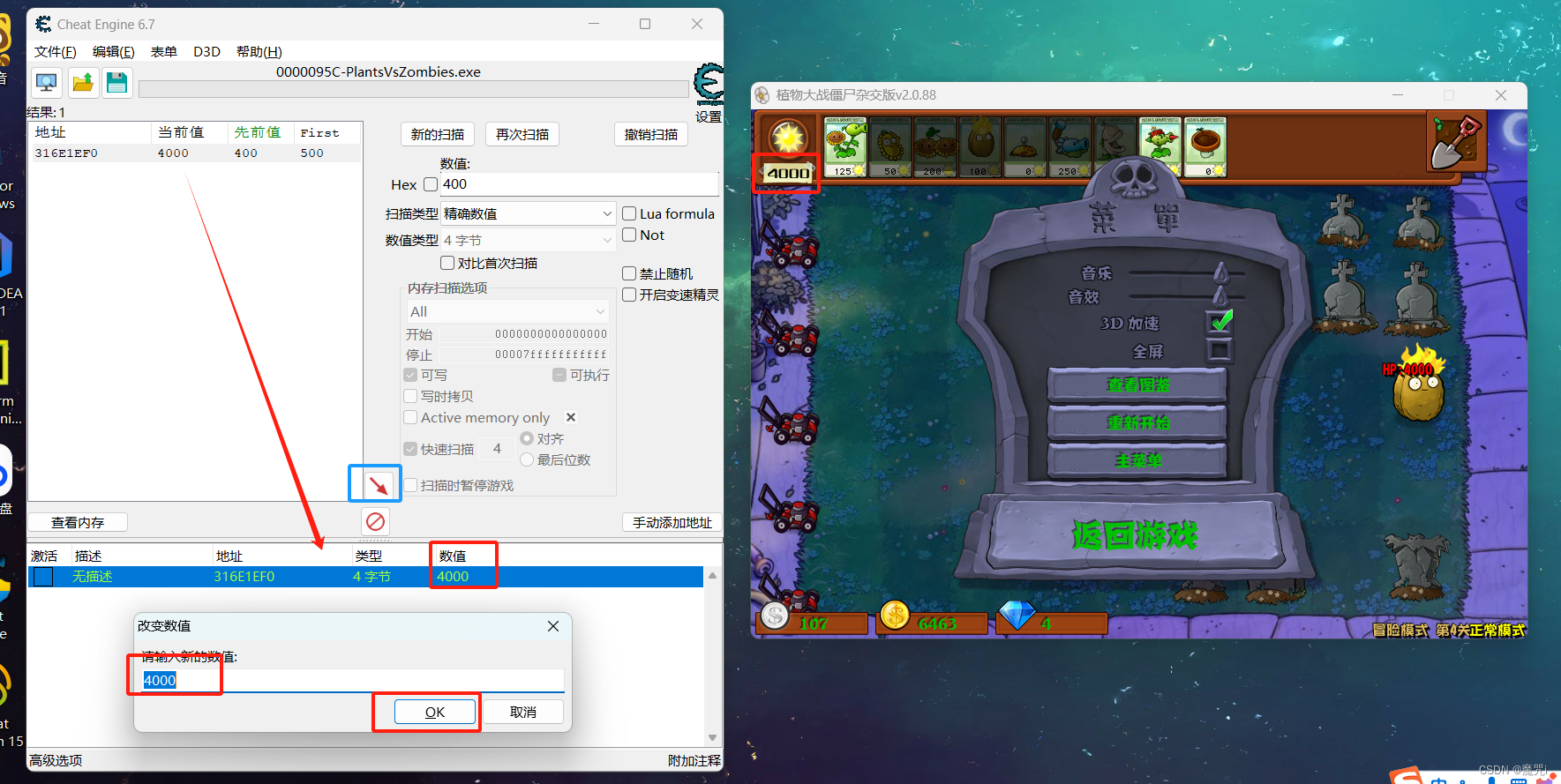Select the flaming wall-nut 100-cost packet
Image resolution: width=1561 pixels, height=784 pixels.
(x=980, y=146)
